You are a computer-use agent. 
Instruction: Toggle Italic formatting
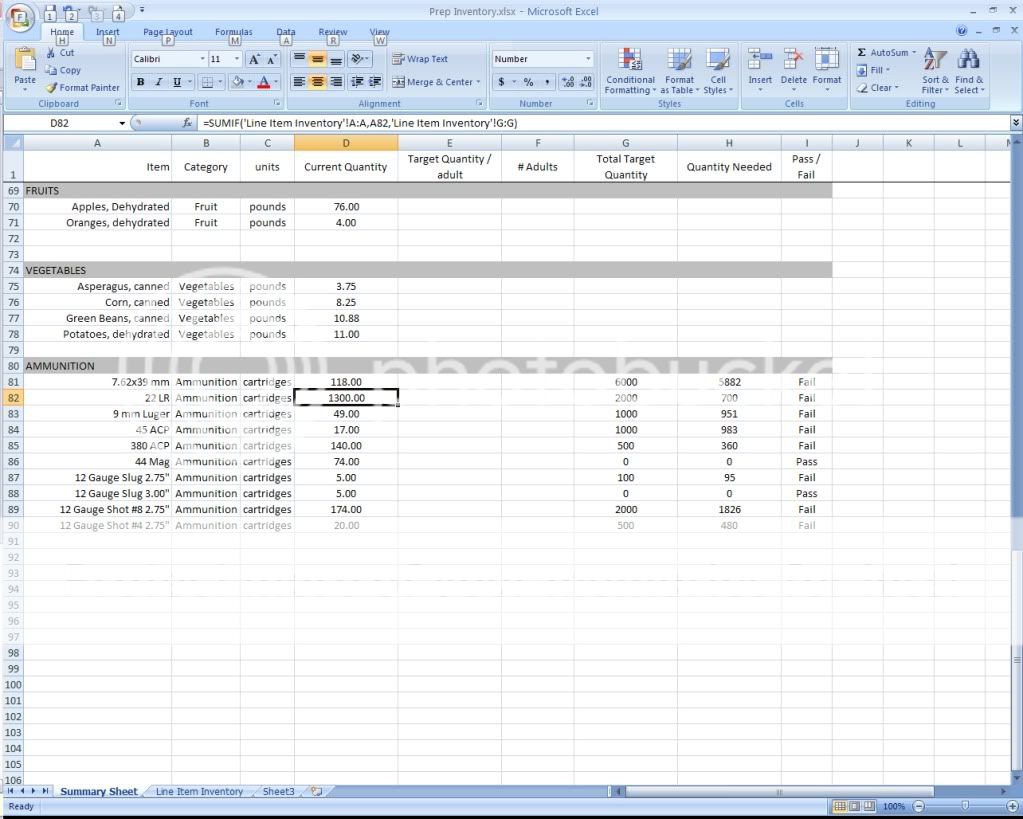pyautogui.click(x=158, y=82)
